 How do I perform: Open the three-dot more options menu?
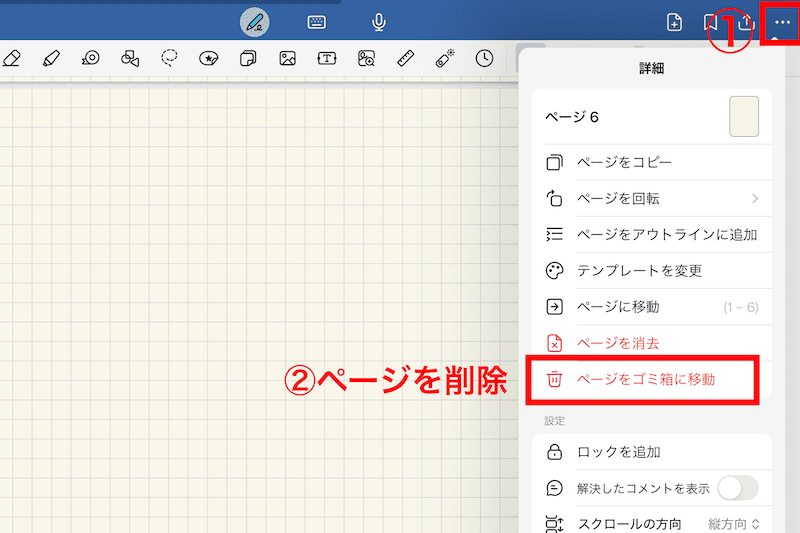pyautogui.click(x=781, y=22)
